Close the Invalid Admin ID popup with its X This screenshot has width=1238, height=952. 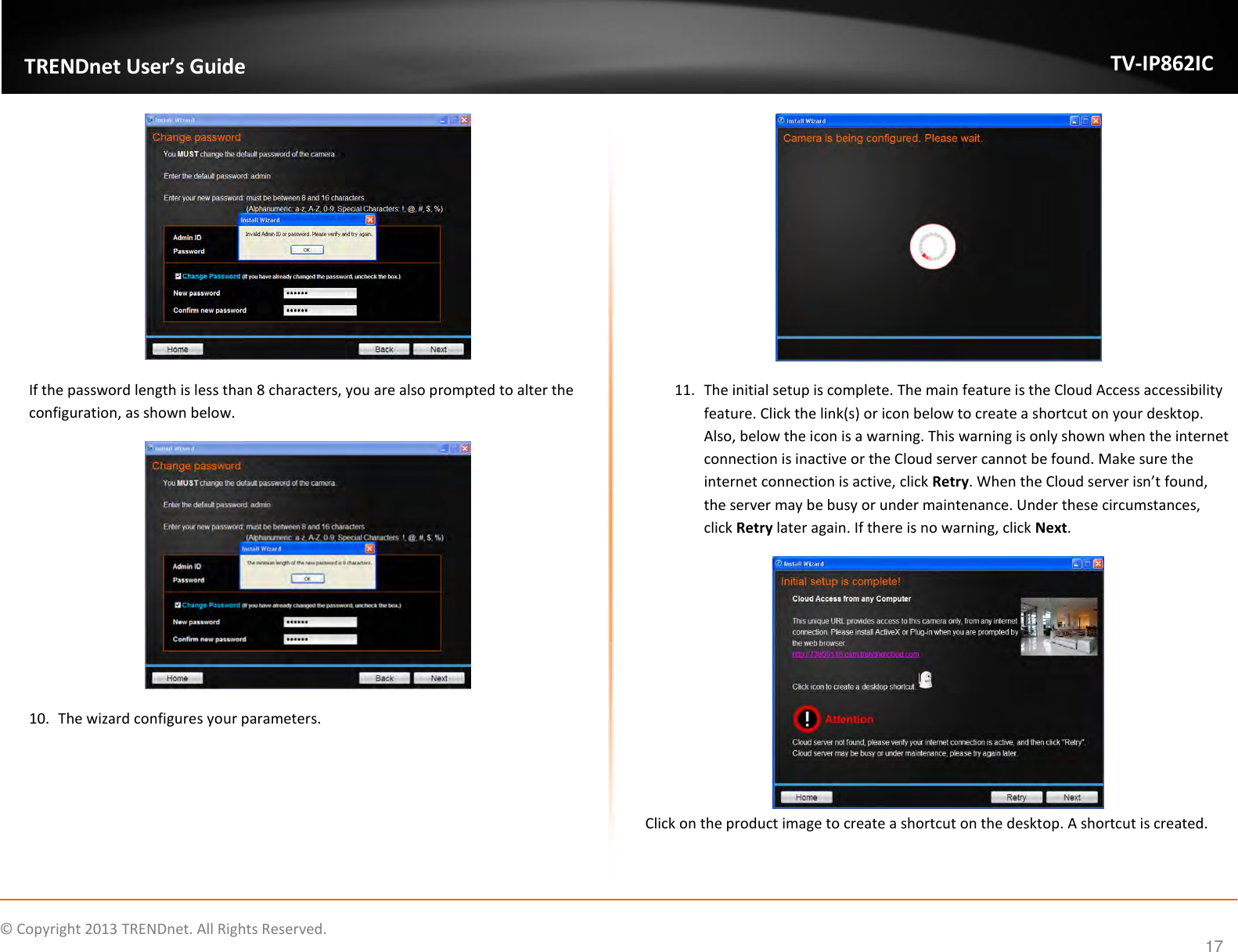[x=370, y=220]
